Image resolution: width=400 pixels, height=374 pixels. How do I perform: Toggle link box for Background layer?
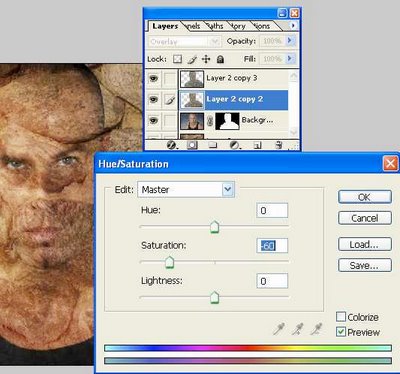170,121
